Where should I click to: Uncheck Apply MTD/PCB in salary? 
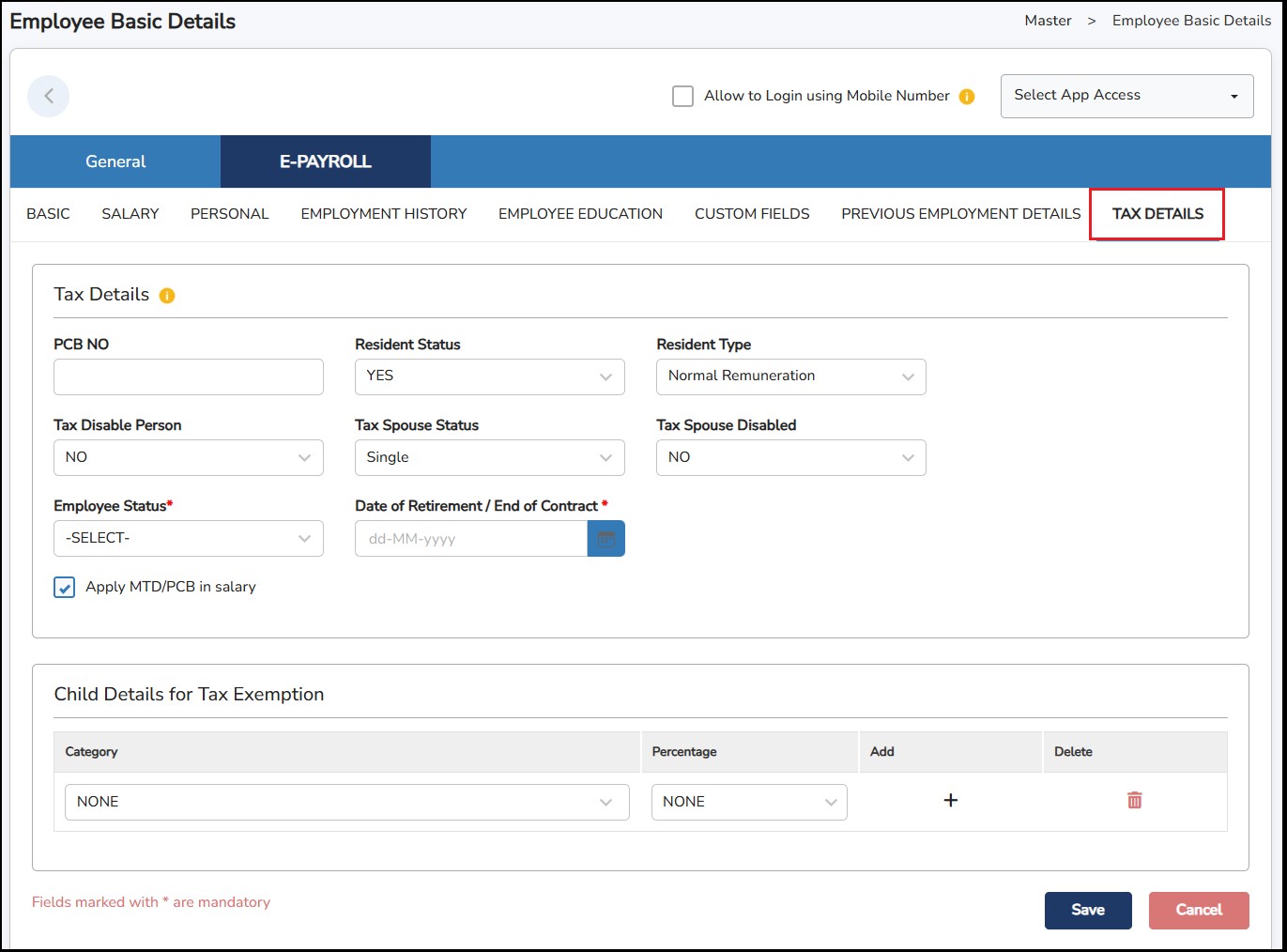coord(65,588)
